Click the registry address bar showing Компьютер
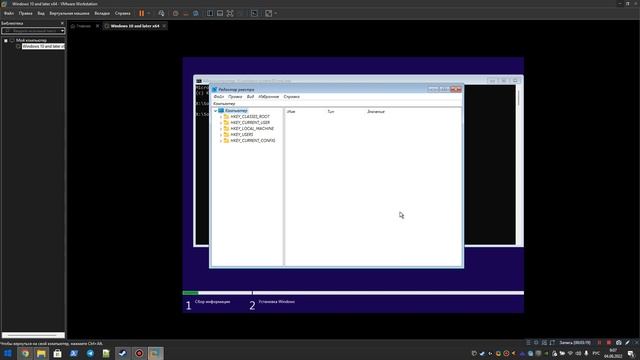 pyautogui.click(x=337, y=104)
